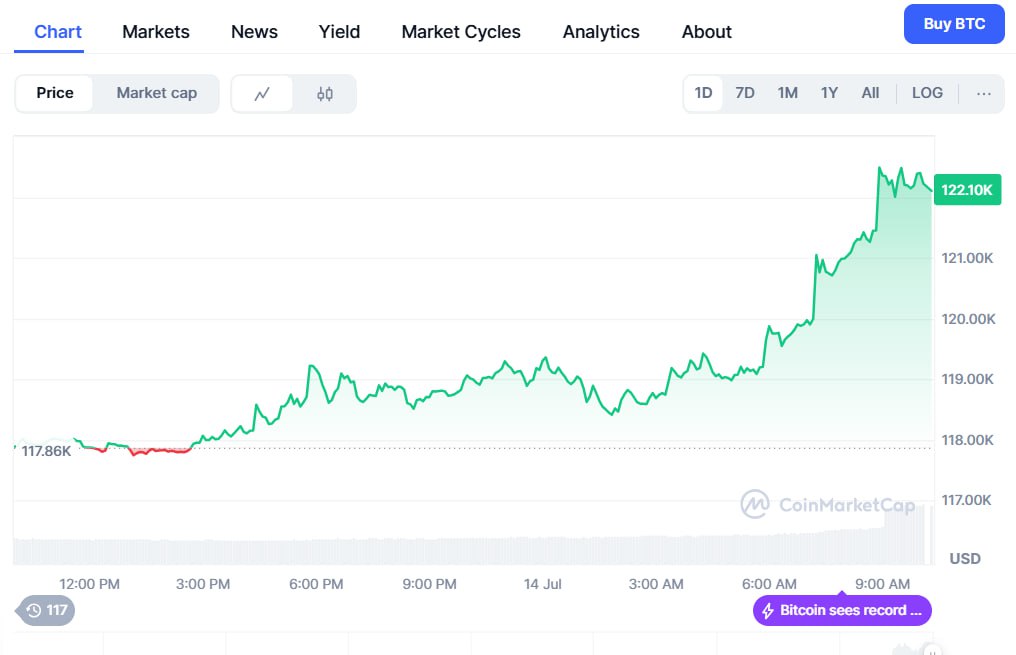Screen dimensions: 1016x655
Task: Select the 1D time range
Action: 703,93
